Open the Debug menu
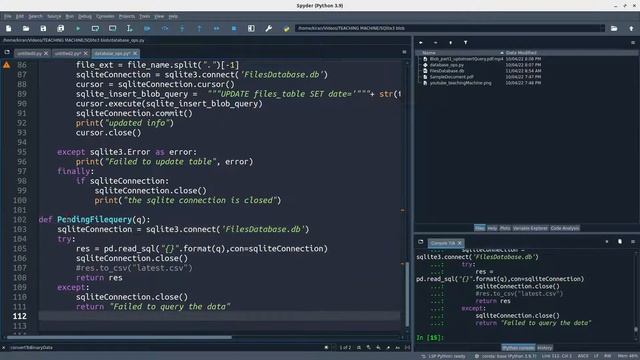 [x=85, y=16]
